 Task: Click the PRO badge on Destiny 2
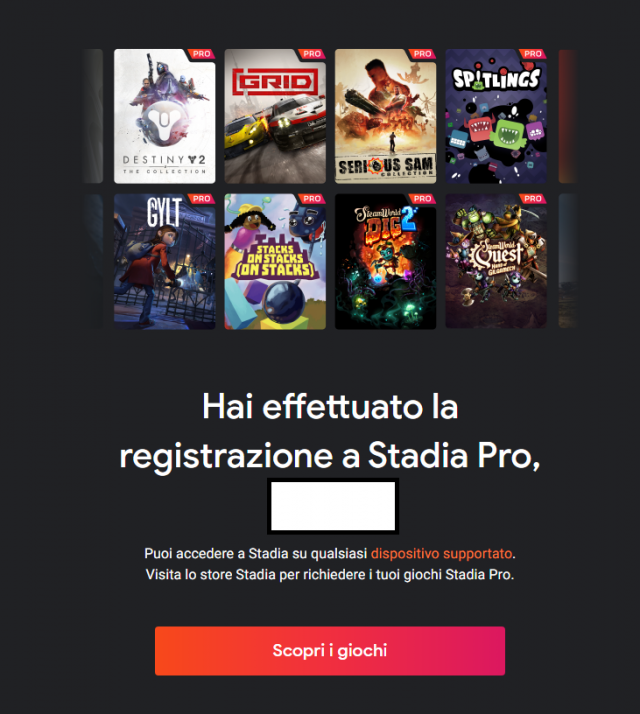201,54
